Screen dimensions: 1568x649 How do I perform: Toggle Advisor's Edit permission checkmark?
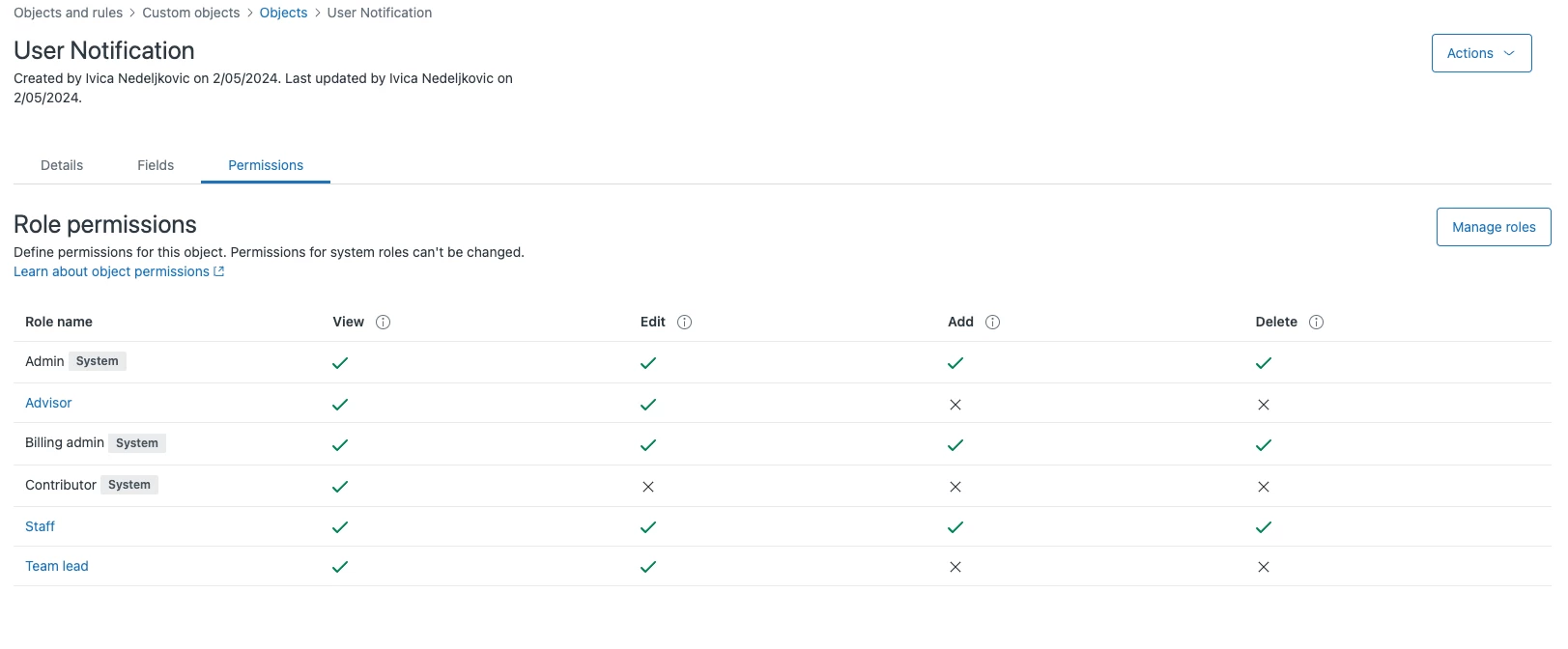pos(648,405)
